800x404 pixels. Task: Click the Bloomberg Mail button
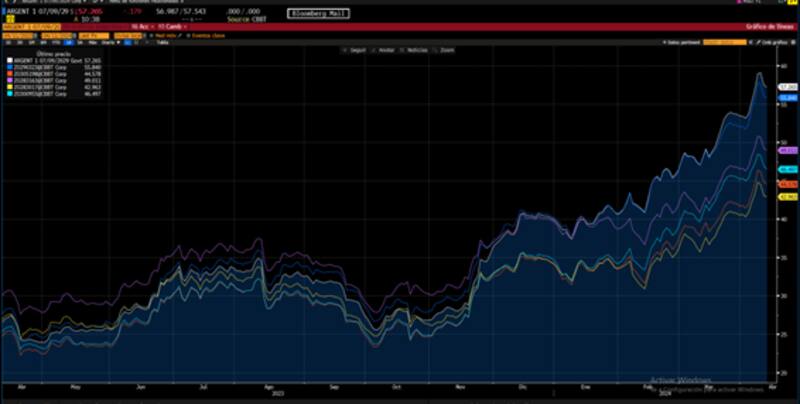point(316,13)
